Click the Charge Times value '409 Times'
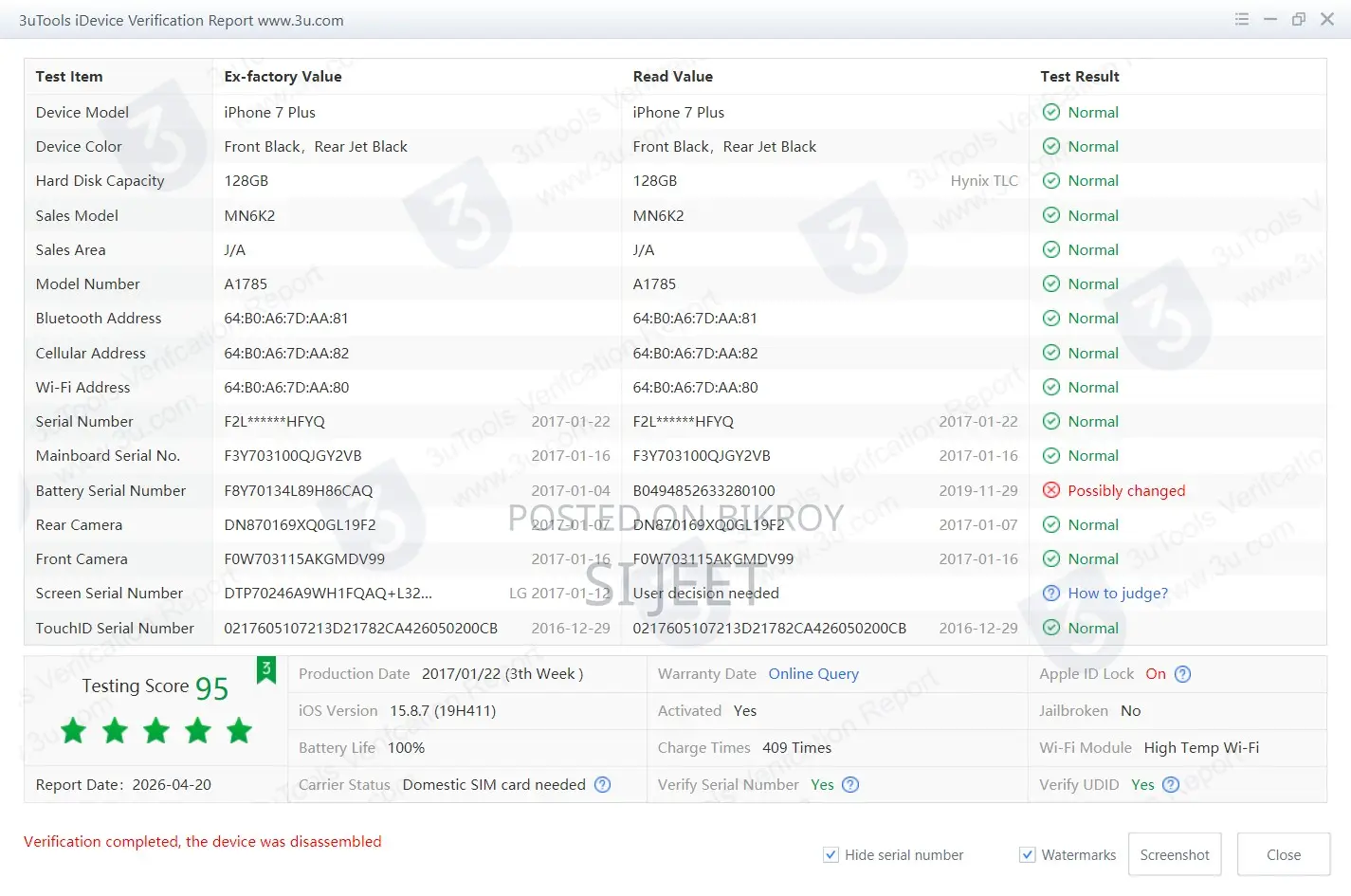 click(x=797, y=748)
